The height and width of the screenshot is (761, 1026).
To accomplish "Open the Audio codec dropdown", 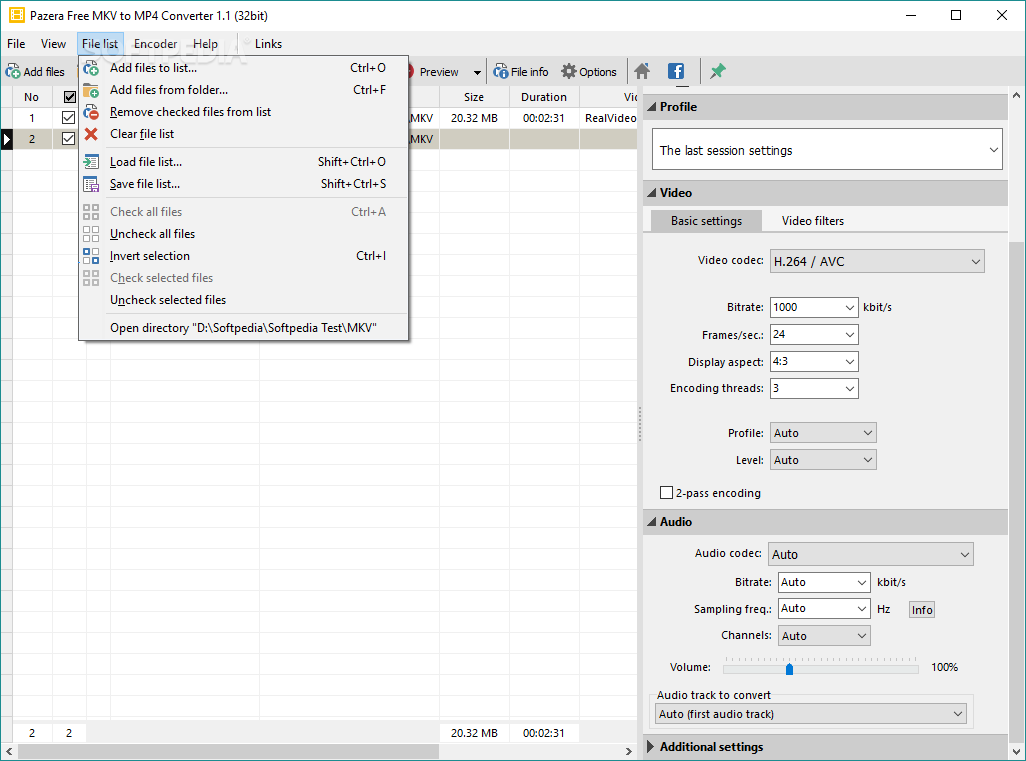I will click(x=870, y=554).
